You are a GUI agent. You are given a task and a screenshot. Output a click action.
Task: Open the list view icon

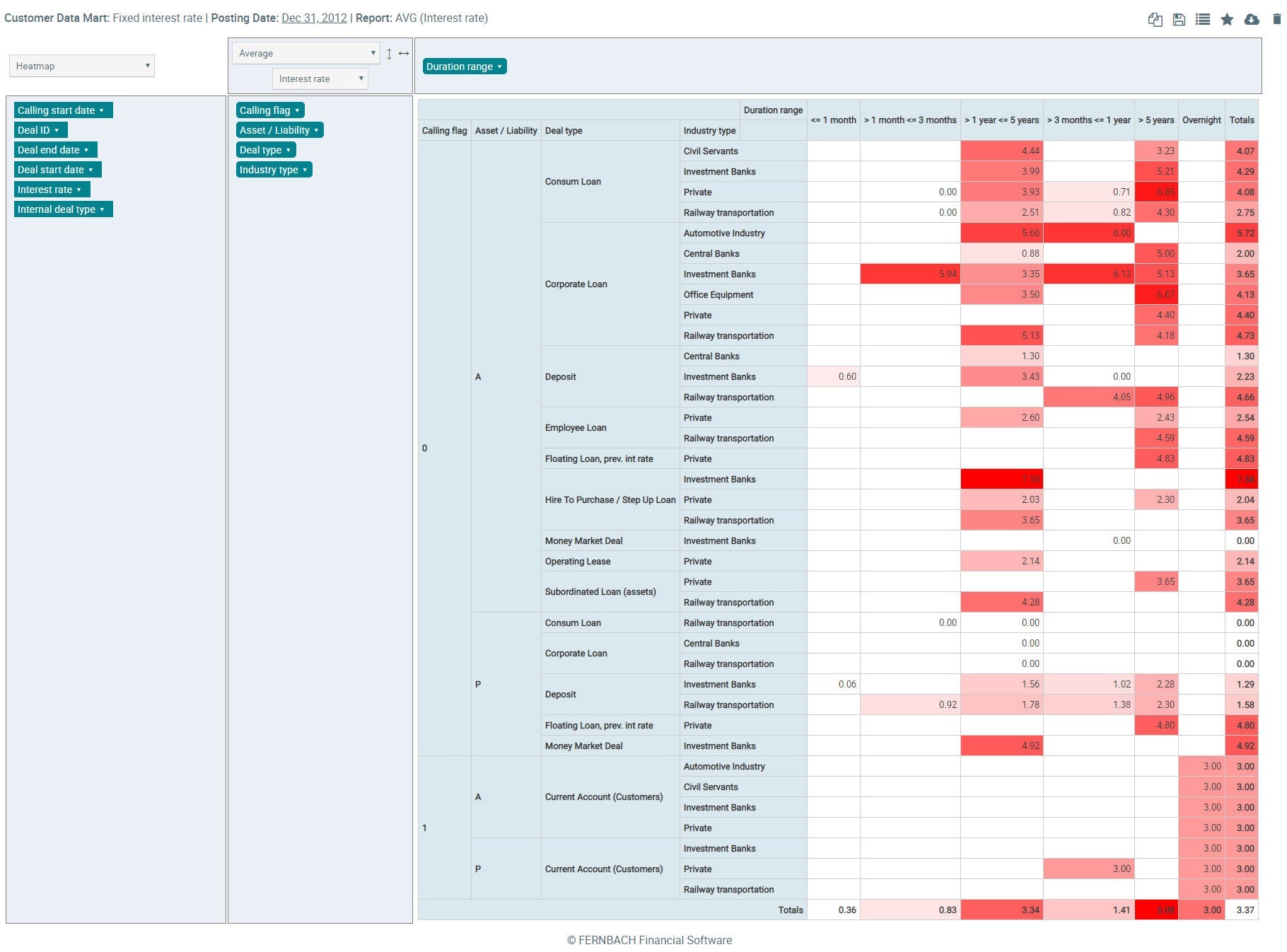coord(1203,20)
